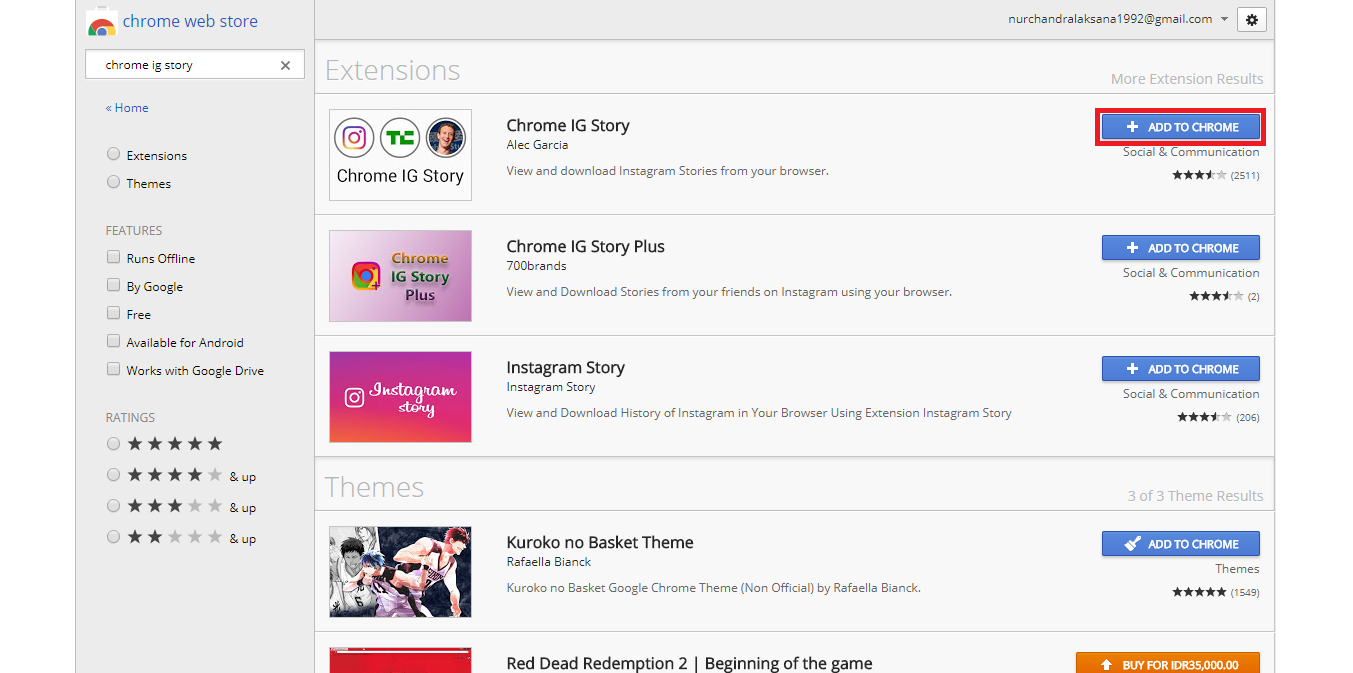Image resolution: width=1353 pixels, height=673 pixels.
Task: Open the settings gear menu
Action: point(1251,19)
